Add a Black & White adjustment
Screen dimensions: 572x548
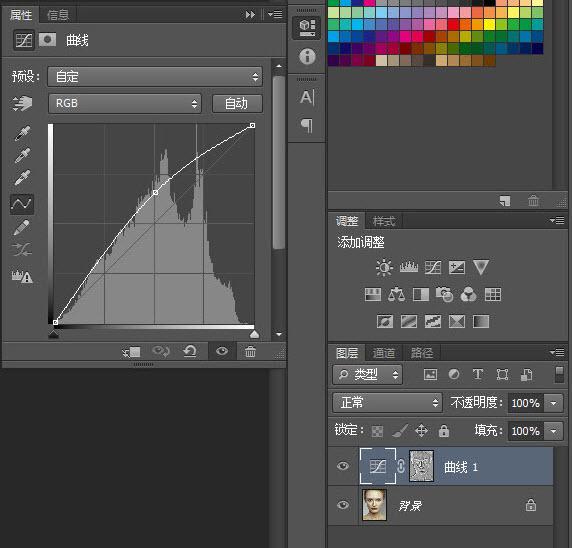tap(421, 294)
